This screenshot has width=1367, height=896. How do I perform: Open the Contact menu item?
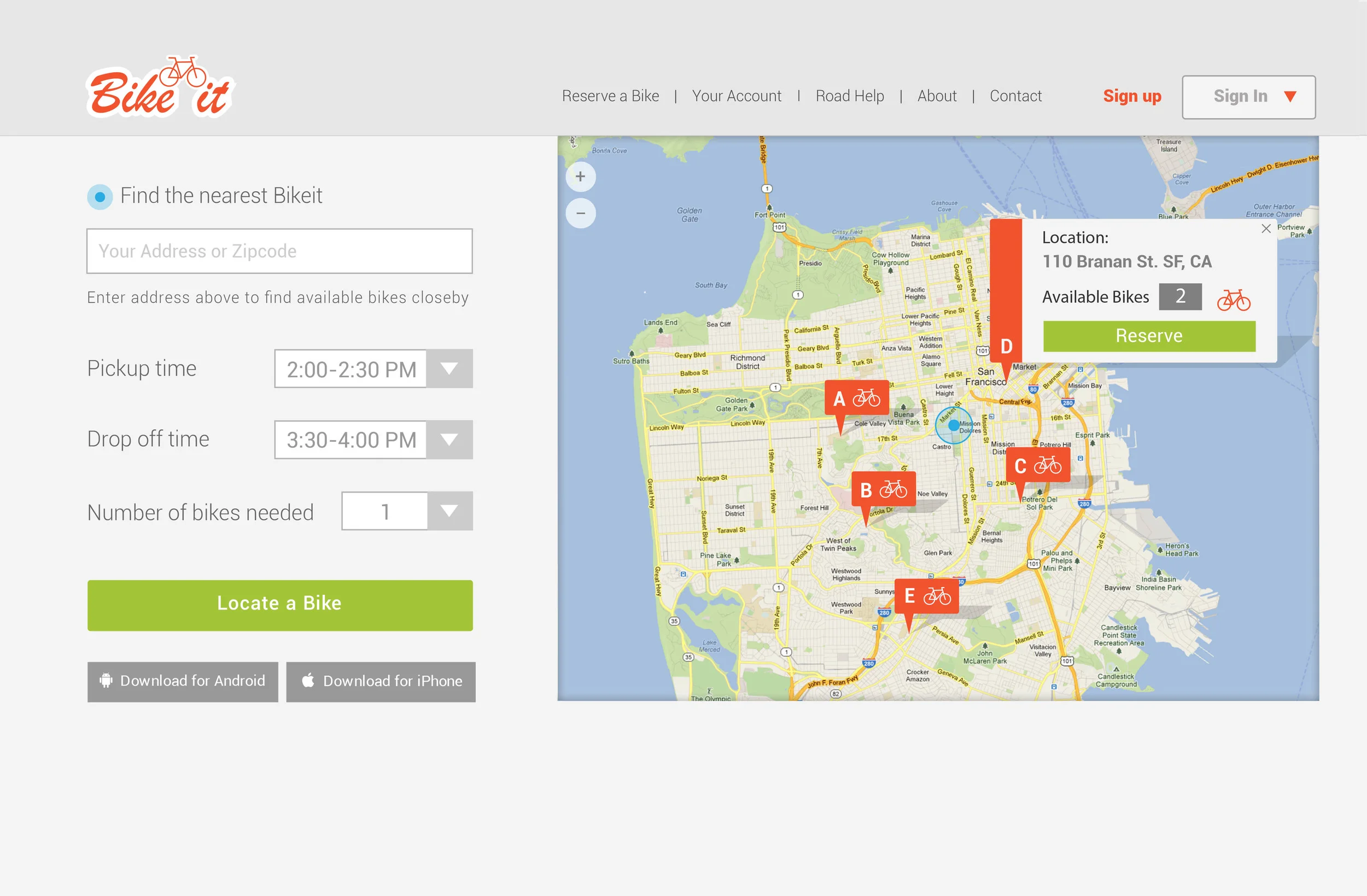(x=1015, y=96)
